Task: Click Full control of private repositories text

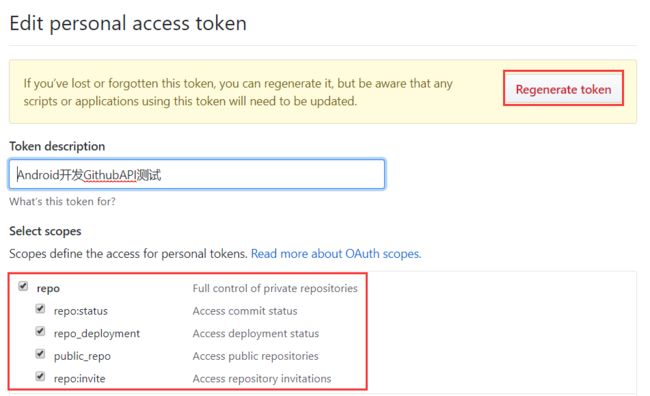Action: [x=275, y=288]
